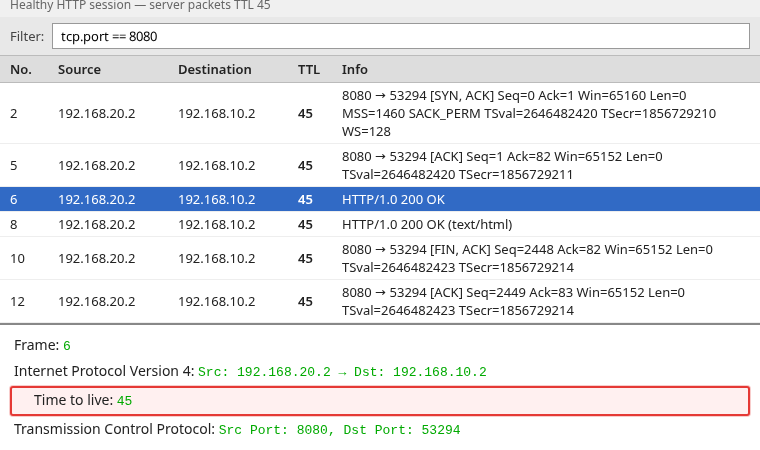Screen dimensions: 760x450
Task: Select packet 12 ACK Seq=2449 info text
Action: 513,302
